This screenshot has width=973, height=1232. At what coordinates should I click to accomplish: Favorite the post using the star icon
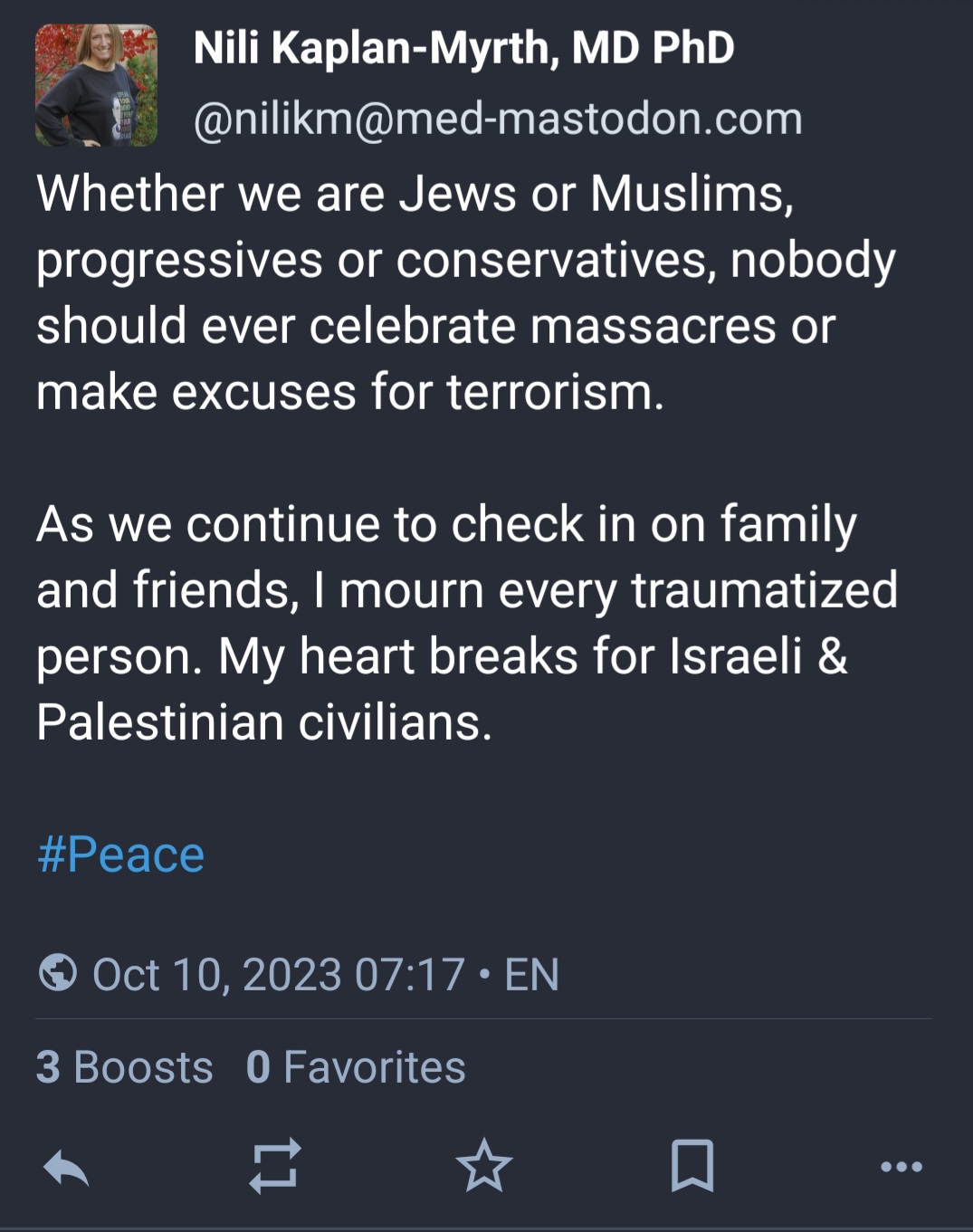click(x=484, y=1165)
